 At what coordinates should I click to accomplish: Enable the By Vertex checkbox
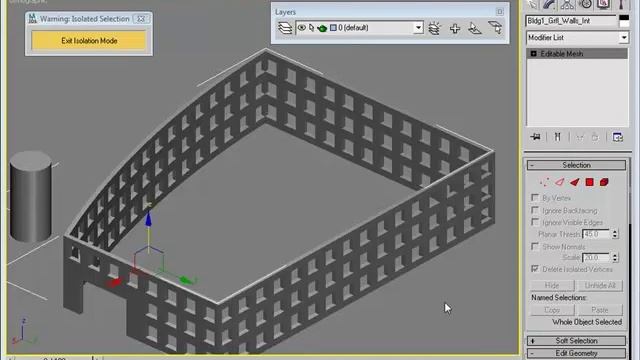pyautogui.click(x=535, y=198)
